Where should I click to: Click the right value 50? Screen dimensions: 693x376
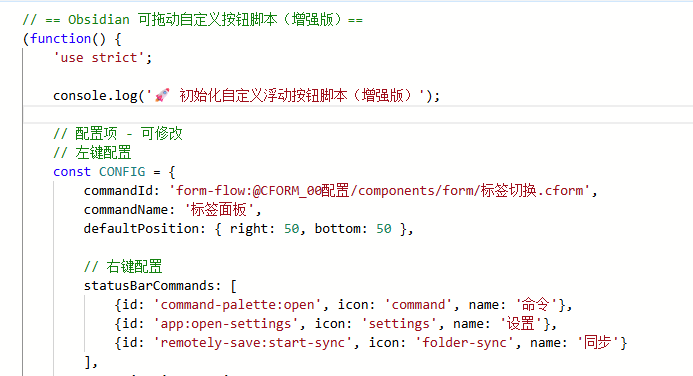291,229
